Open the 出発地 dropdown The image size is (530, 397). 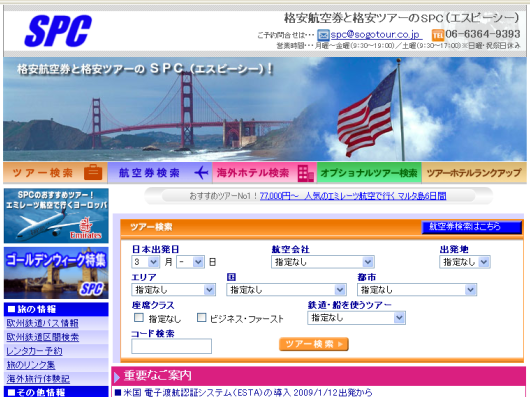pyautogui.click(x=465, y=262)
